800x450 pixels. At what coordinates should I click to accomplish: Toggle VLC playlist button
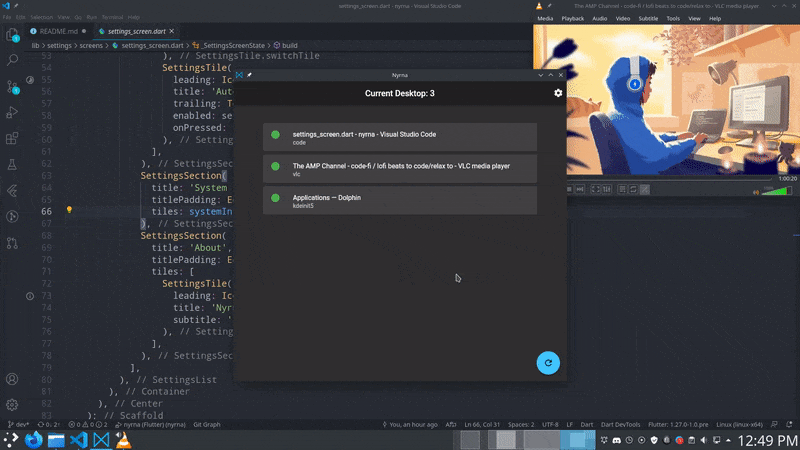point(622,189)
